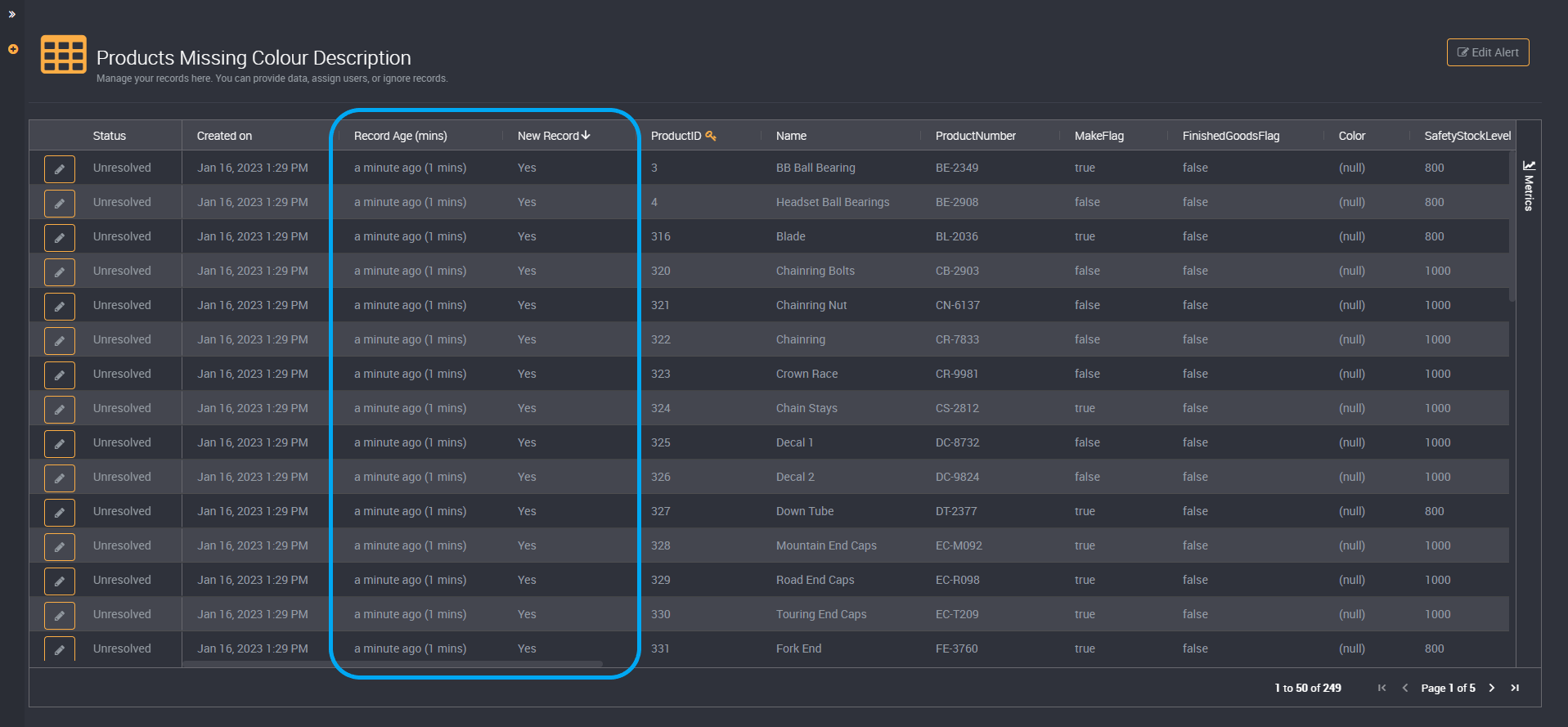1568x727 pixels.
Task: Click the ProductID 316 cell
Action: click(x=660, y=236)
